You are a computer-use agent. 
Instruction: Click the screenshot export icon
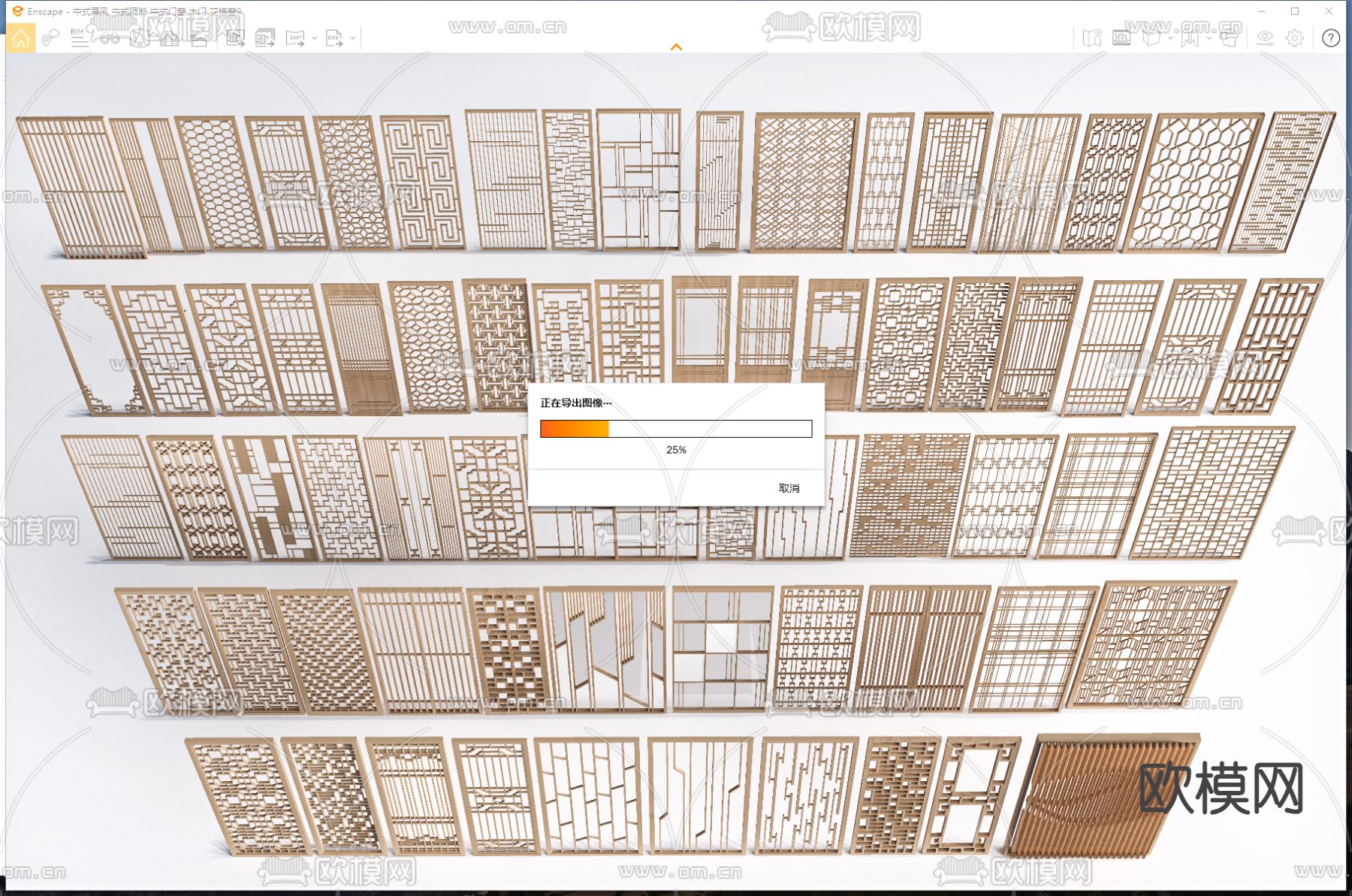pos(235,38)
